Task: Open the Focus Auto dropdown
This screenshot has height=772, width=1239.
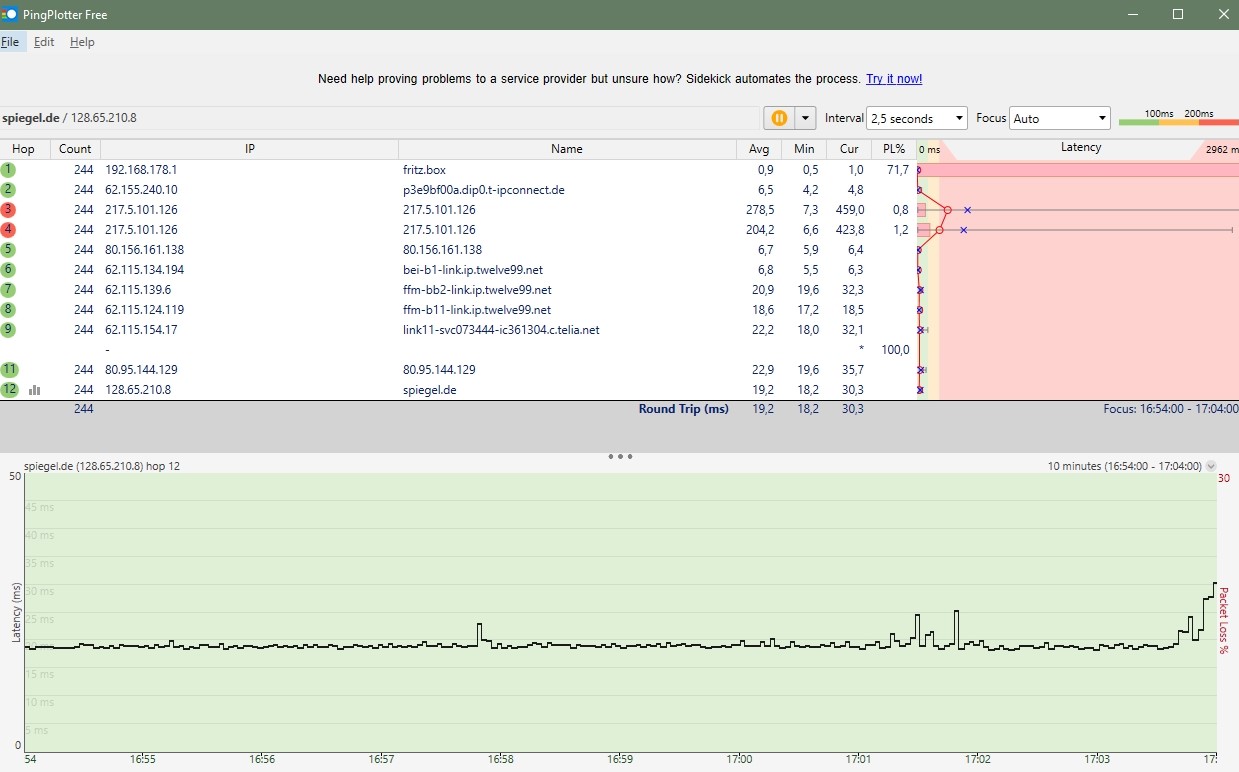Action: (1060, 118)
